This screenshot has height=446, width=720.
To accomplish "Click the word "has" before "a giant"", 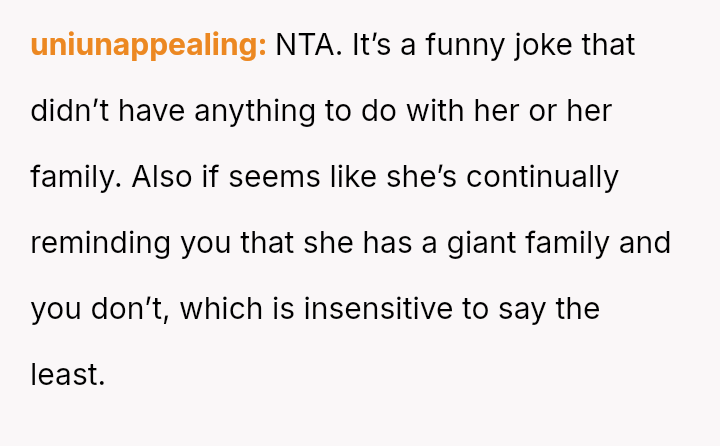I will (392, 244).
